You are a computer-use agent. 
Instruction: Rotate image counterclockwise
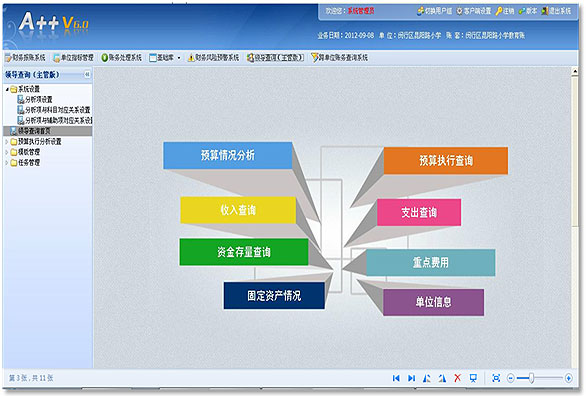pos(426,378)
